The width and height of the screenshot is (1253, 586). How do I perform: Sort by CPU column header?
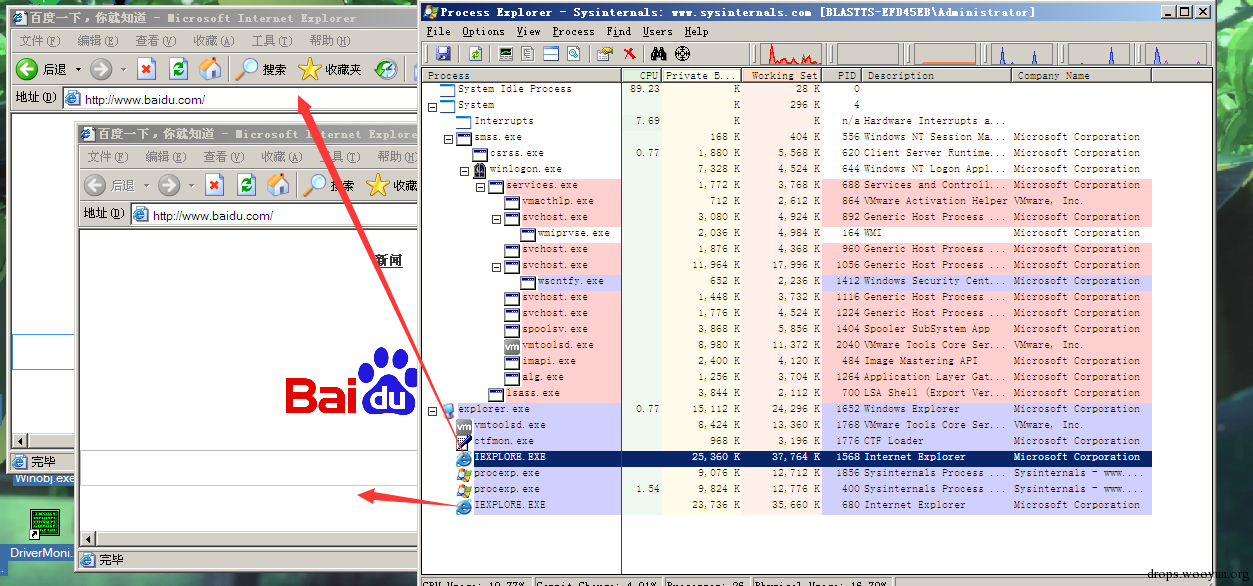pyautogui.click(x=642, y=76)
